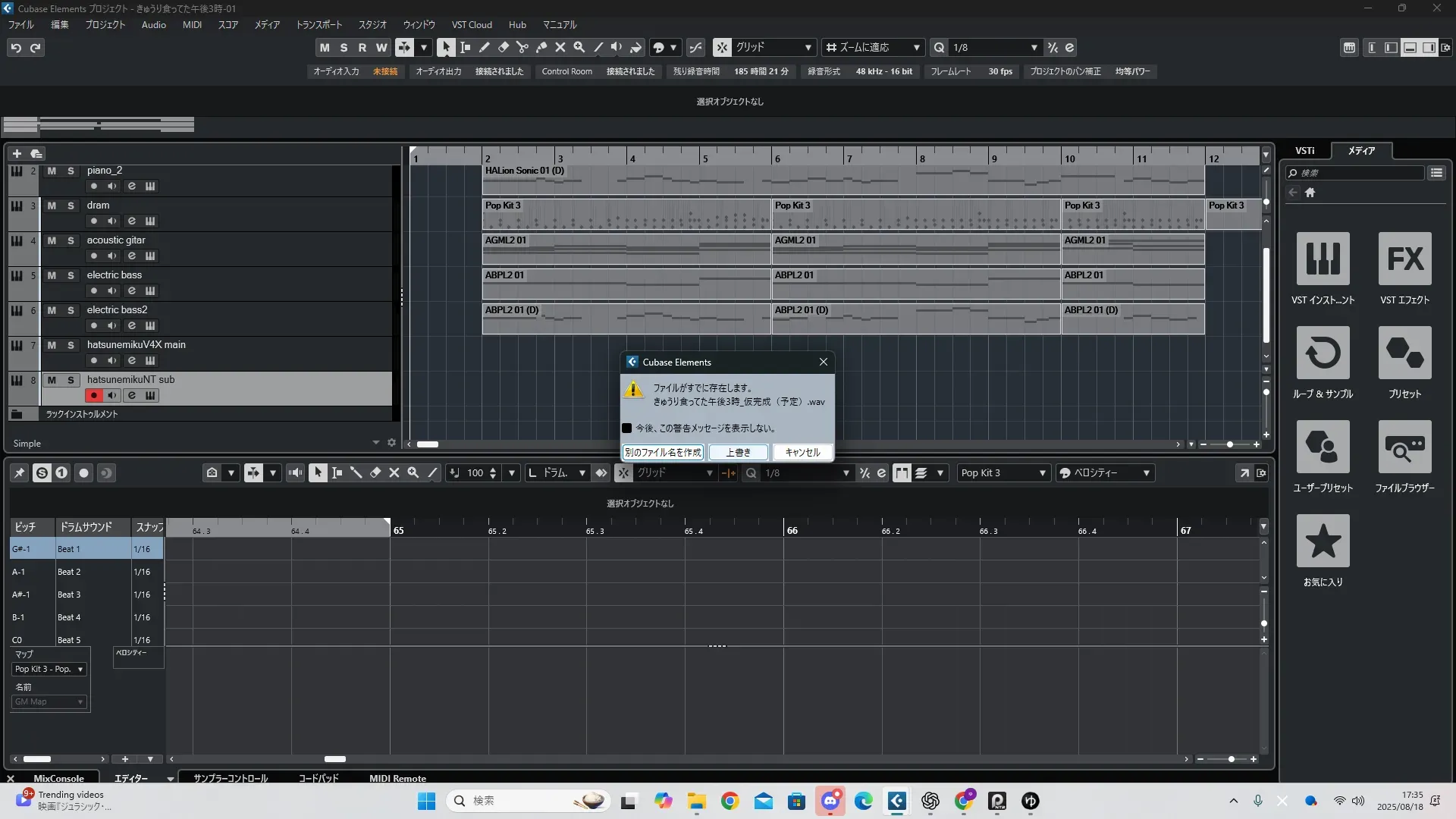Select the Scissors split tool in top toolbar
Image resolution: width=1456 pixels, height=819 pixels.
(522, 47)
